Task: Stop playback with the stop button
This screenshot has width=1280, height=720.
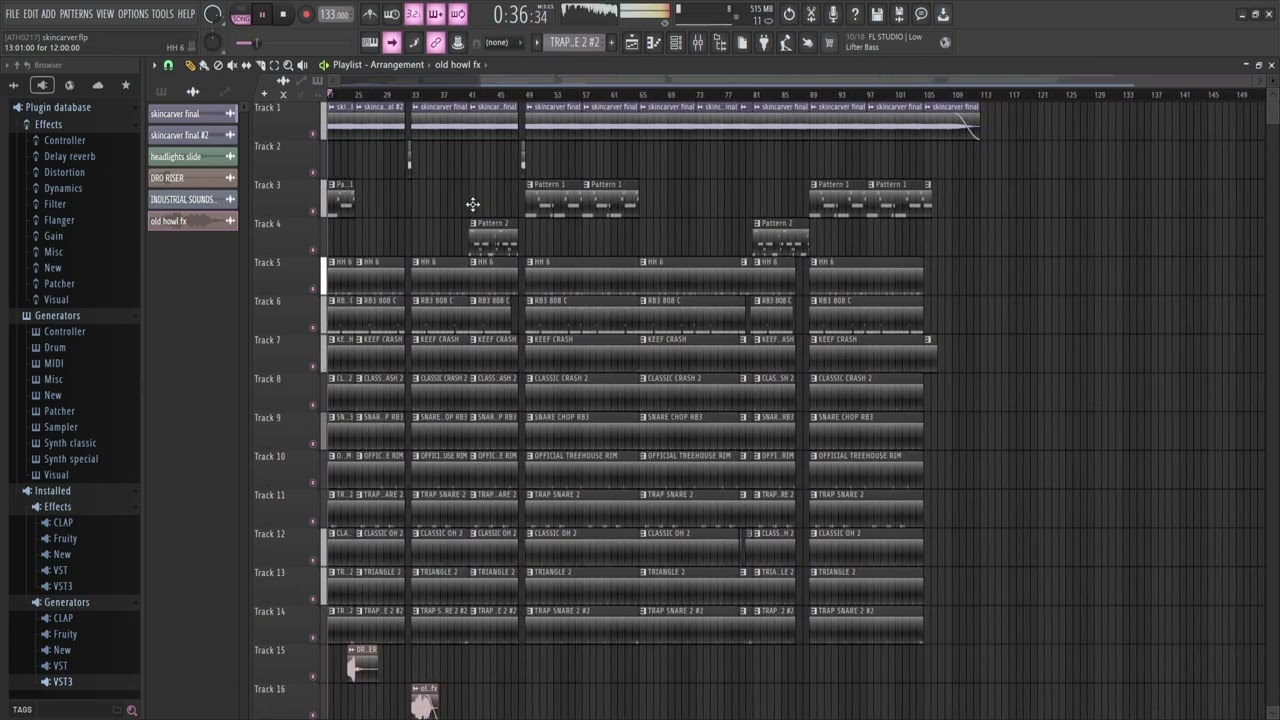Action: click(x=284, y=15)
